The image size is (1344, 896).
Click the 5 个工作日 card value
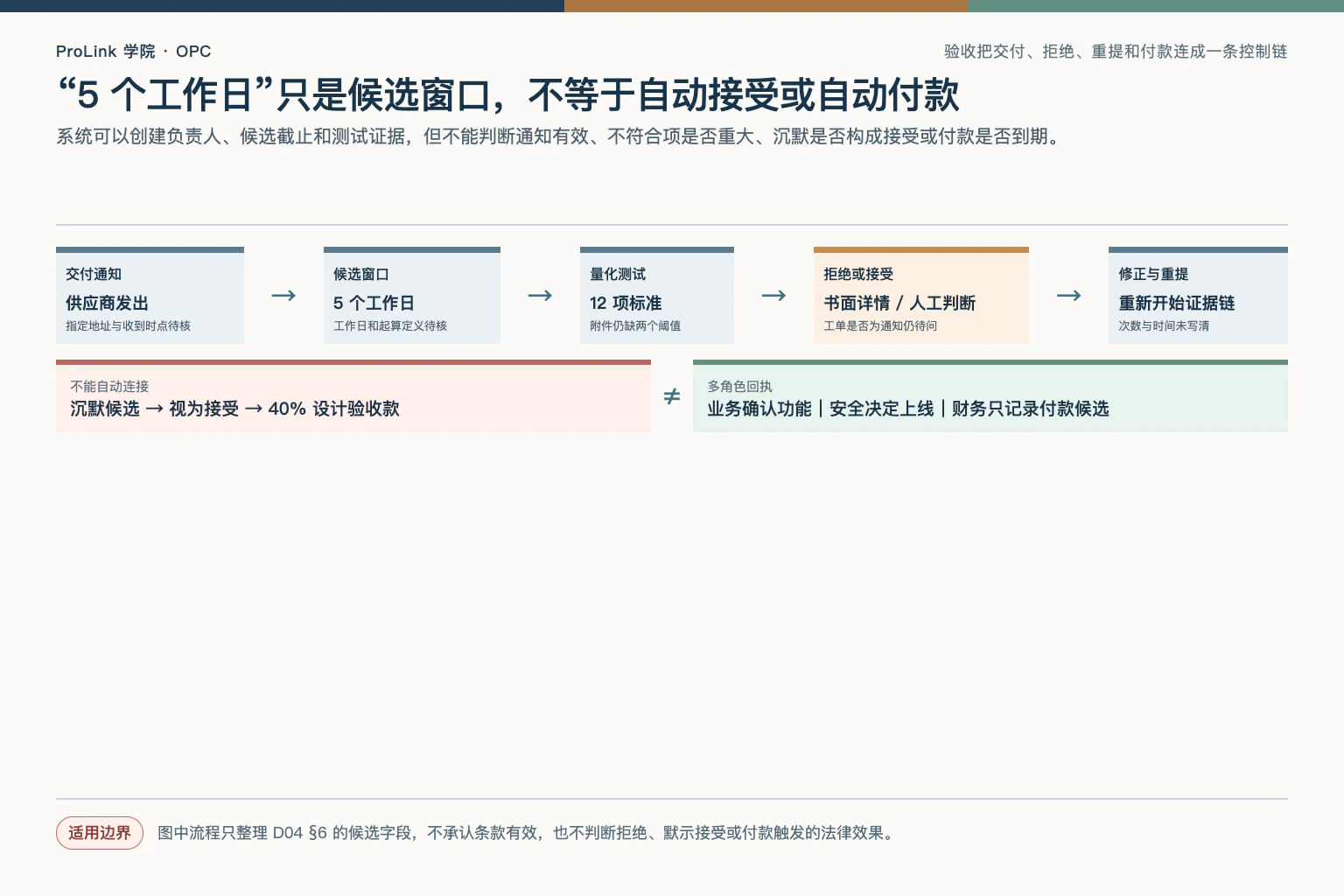pos(374,303)
